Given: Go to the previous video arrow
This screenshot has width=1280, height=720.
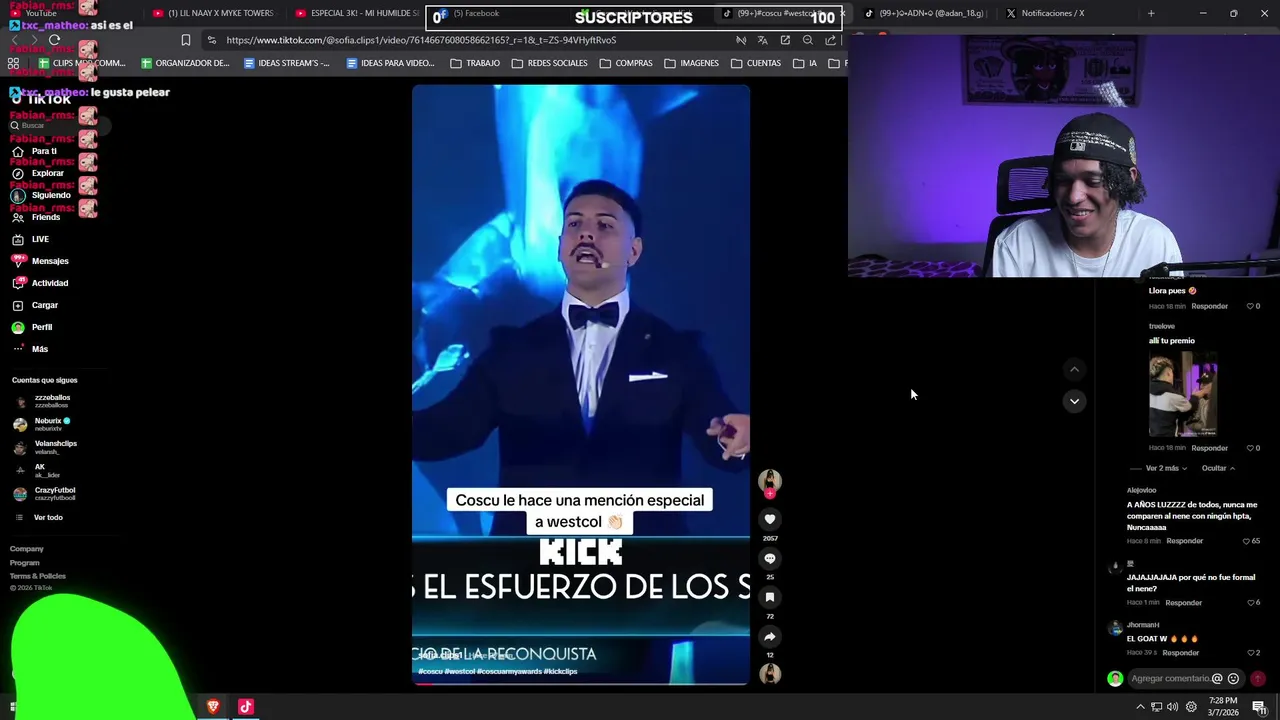Looking at the screenshot, I should [x=1074, y=369].
